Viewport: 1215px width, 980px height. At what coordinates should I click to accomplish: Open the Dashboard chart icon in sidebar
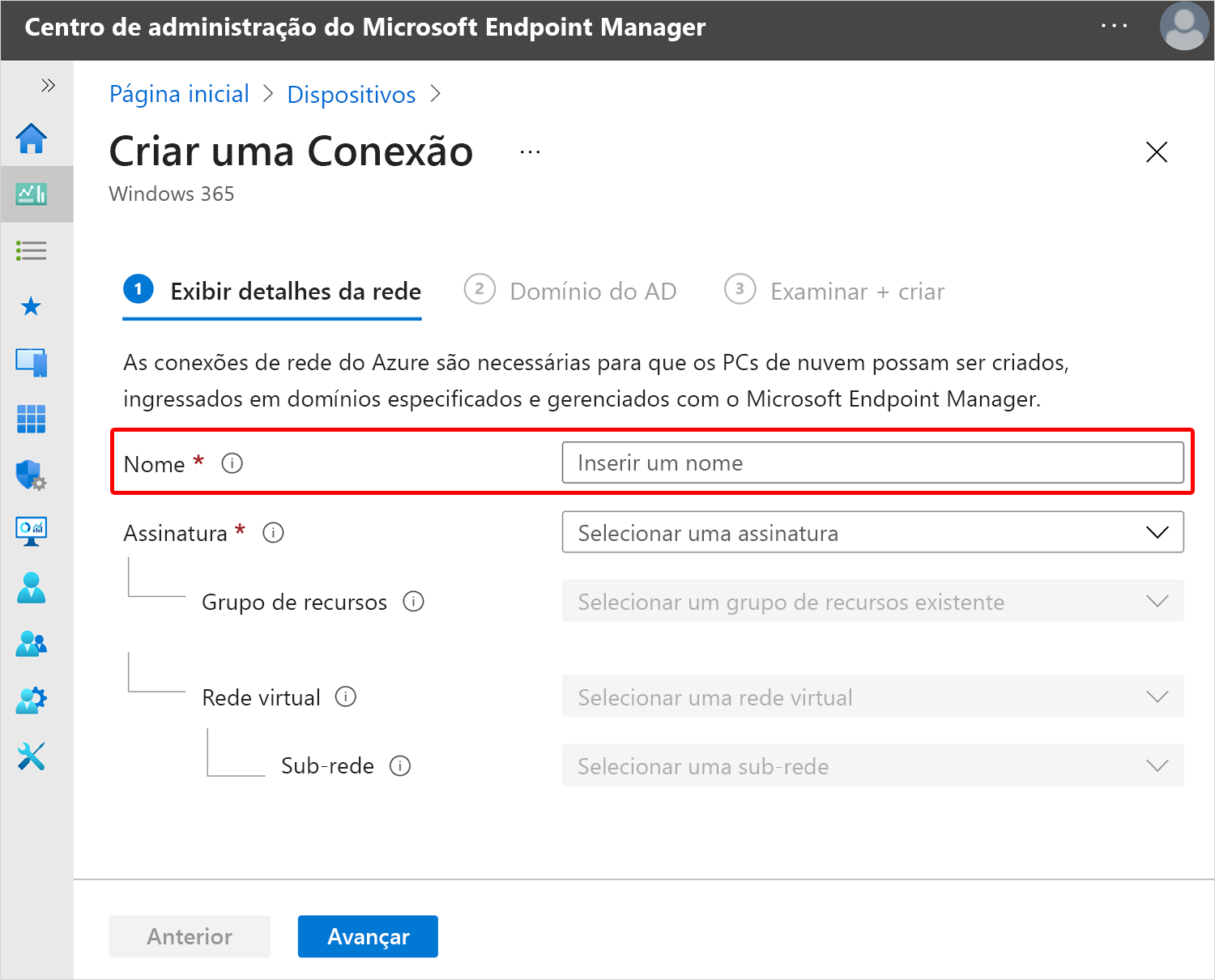pos(32,194)
